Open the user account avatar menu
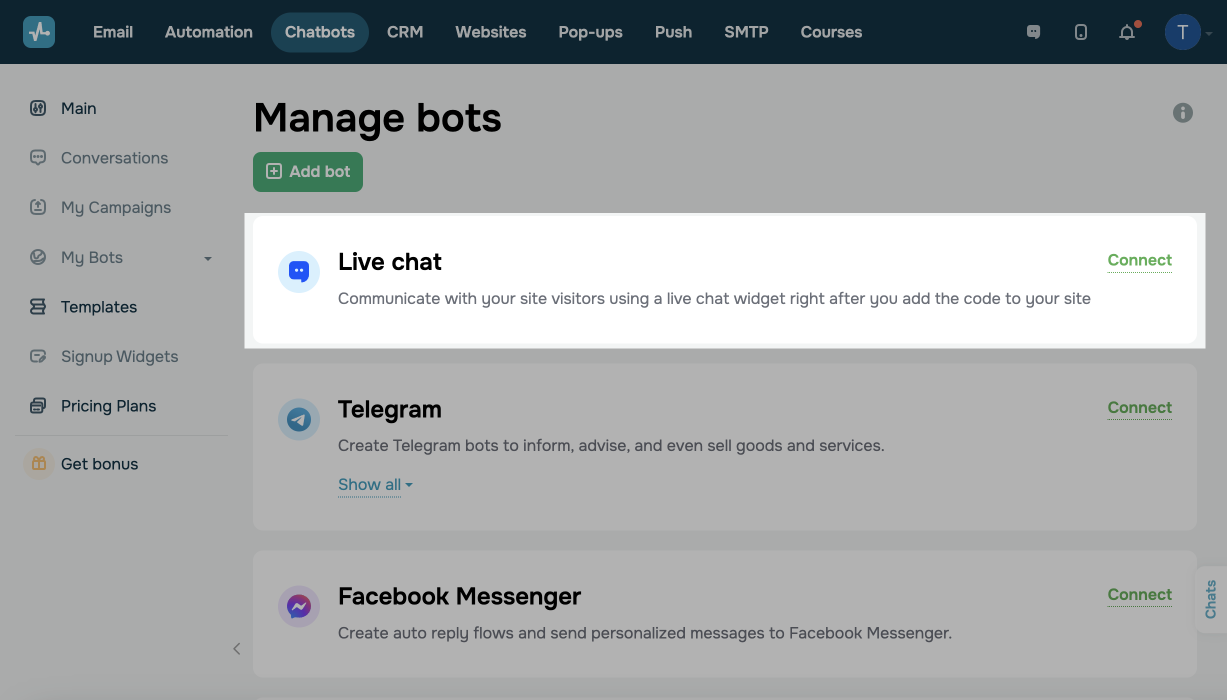This screenshot has height=700, width=1227. 1183,32
